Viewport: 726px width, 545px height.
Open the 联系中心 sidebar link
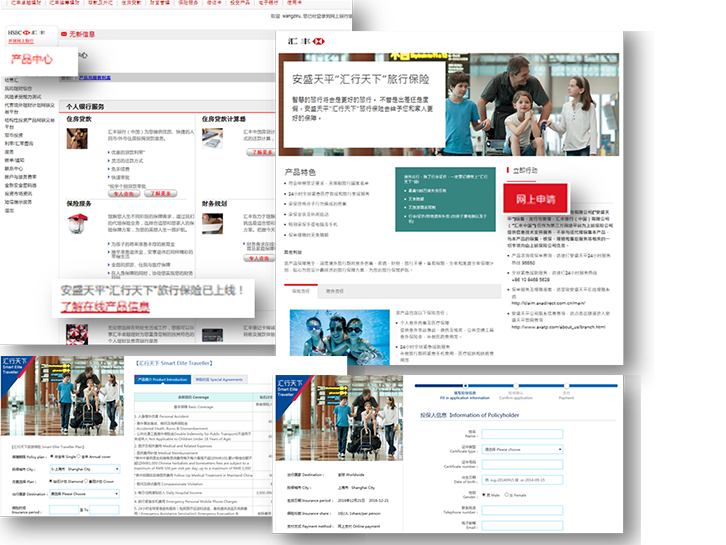(x=14, y=169)
